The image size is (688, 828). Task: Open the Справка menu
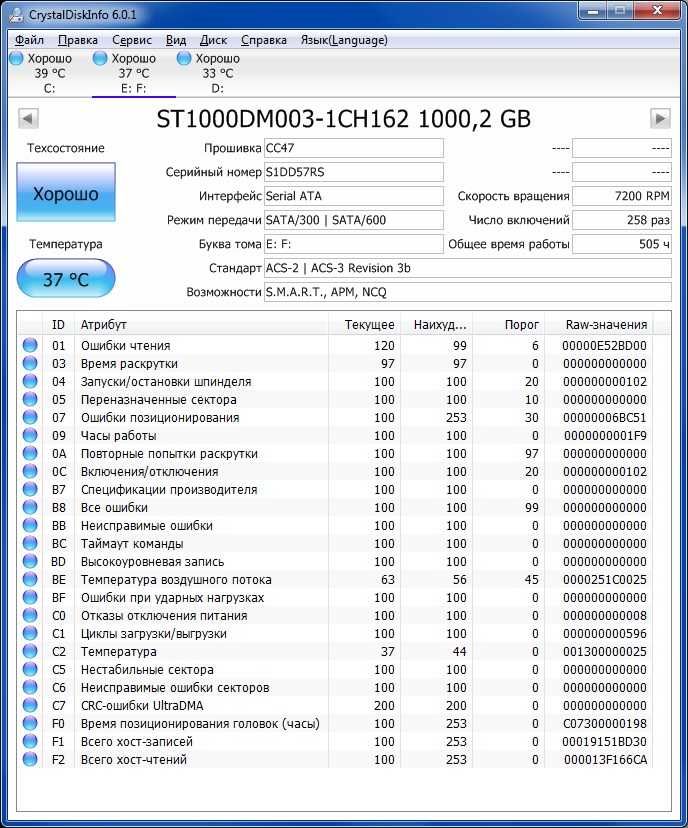click(x=263, y=40)
